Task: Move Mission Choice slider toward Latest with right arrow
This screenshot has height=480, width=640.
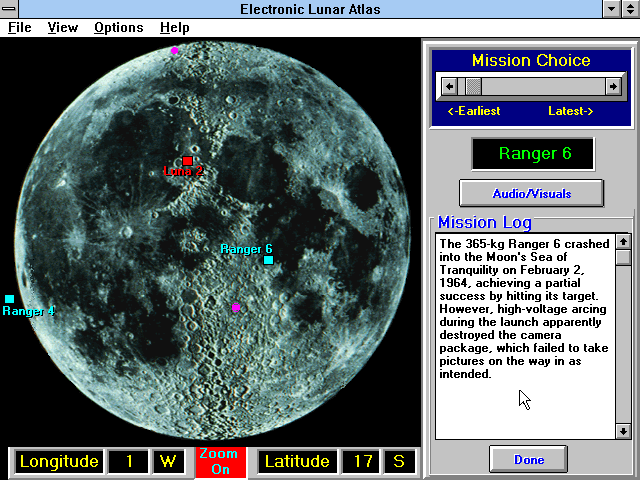Action: 613,87
